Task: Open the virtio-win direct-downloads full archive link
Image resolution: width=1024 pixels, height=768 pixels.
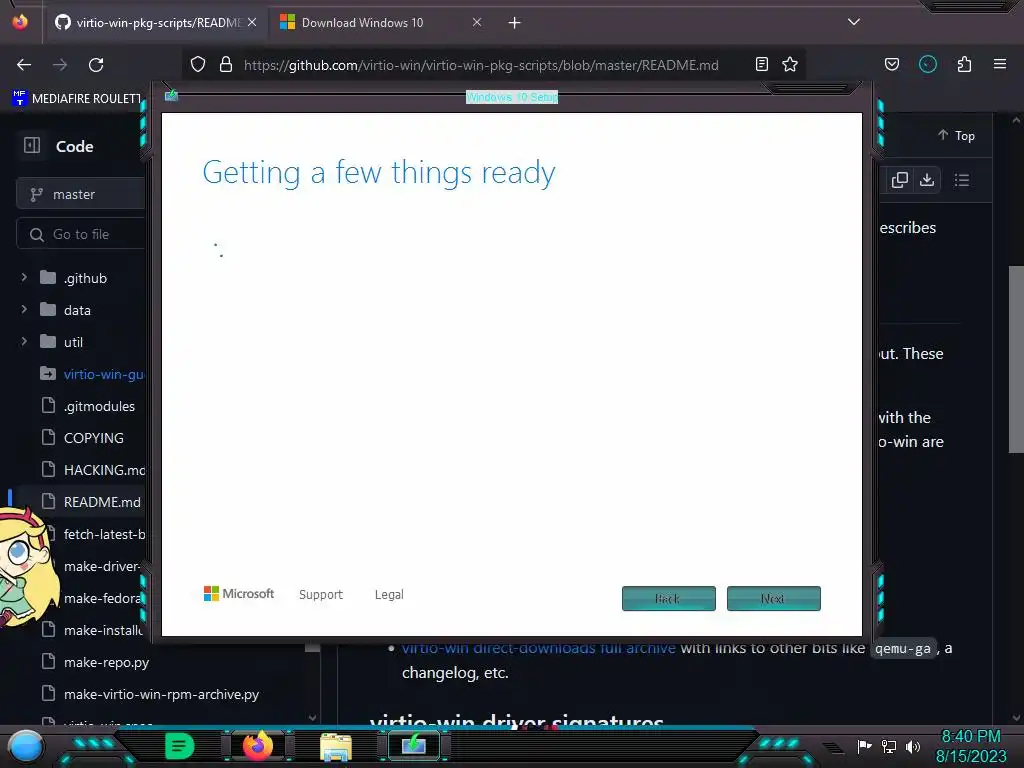Action: point(539,648)
